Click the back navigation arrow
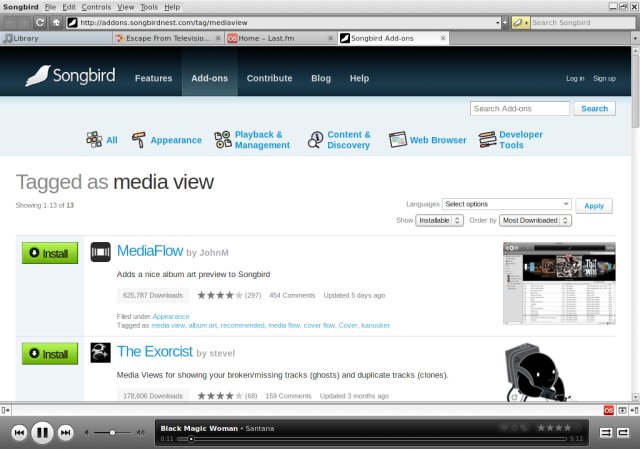Viewport: 640px width, 449px height. coord(11,22)
